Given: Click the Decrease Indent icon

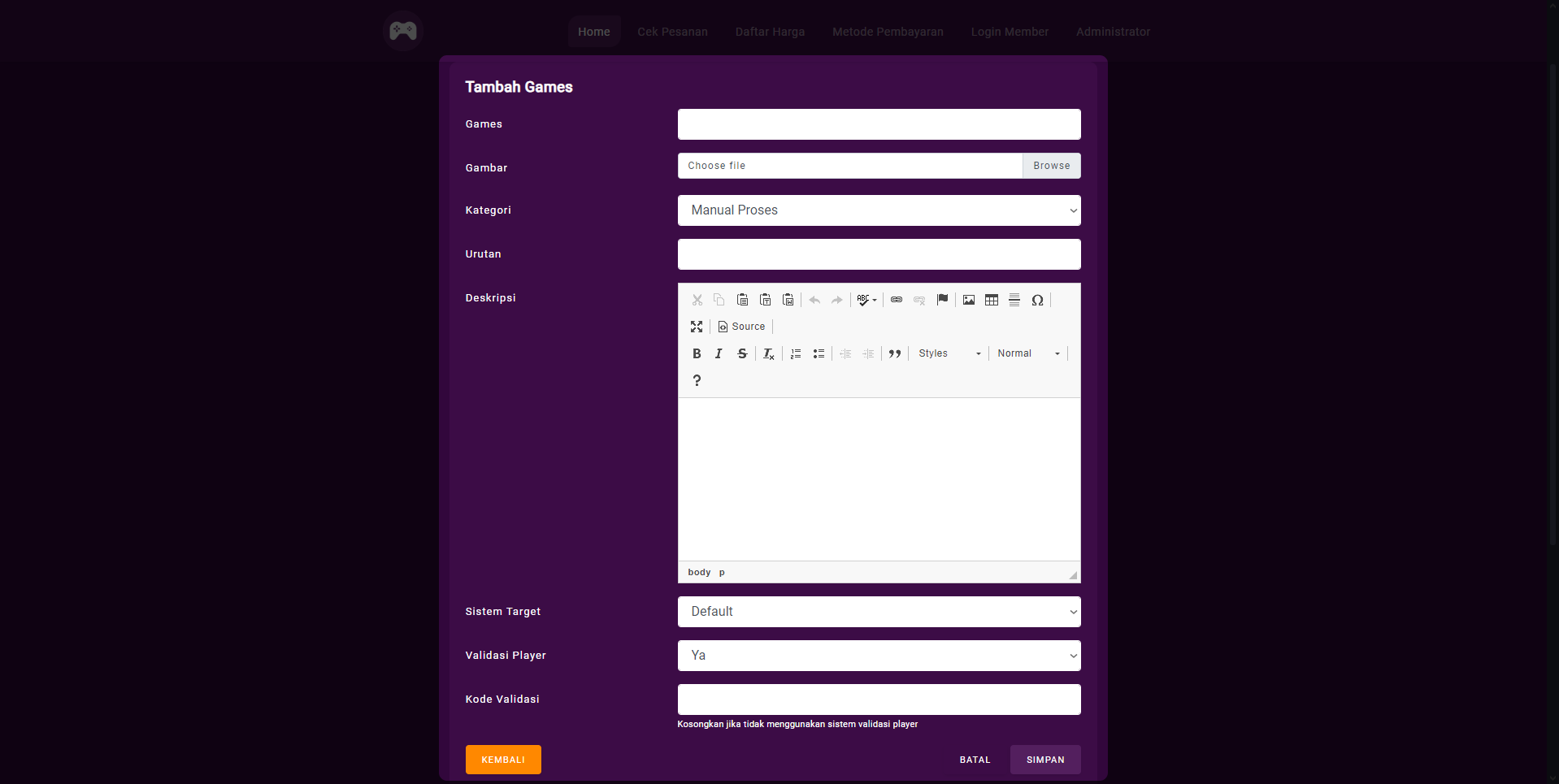Looking at the screenshot, I should click(x=845, y=353).
